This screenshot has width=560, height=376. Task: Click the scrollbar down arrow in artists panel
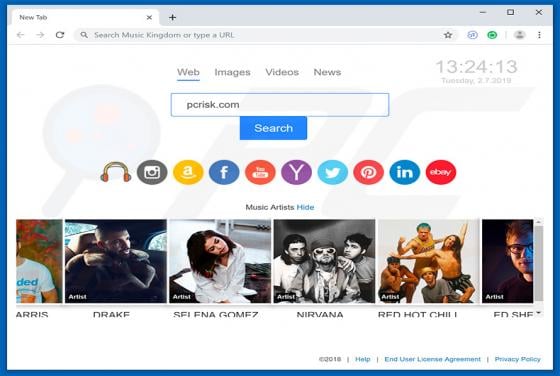(539, 313)
